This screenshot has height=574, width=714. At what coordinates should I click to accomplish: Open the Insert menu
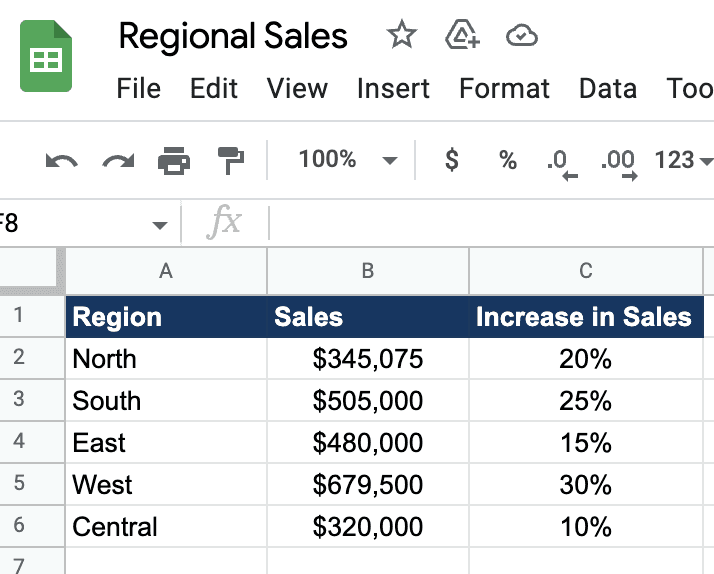coord(393,88)
